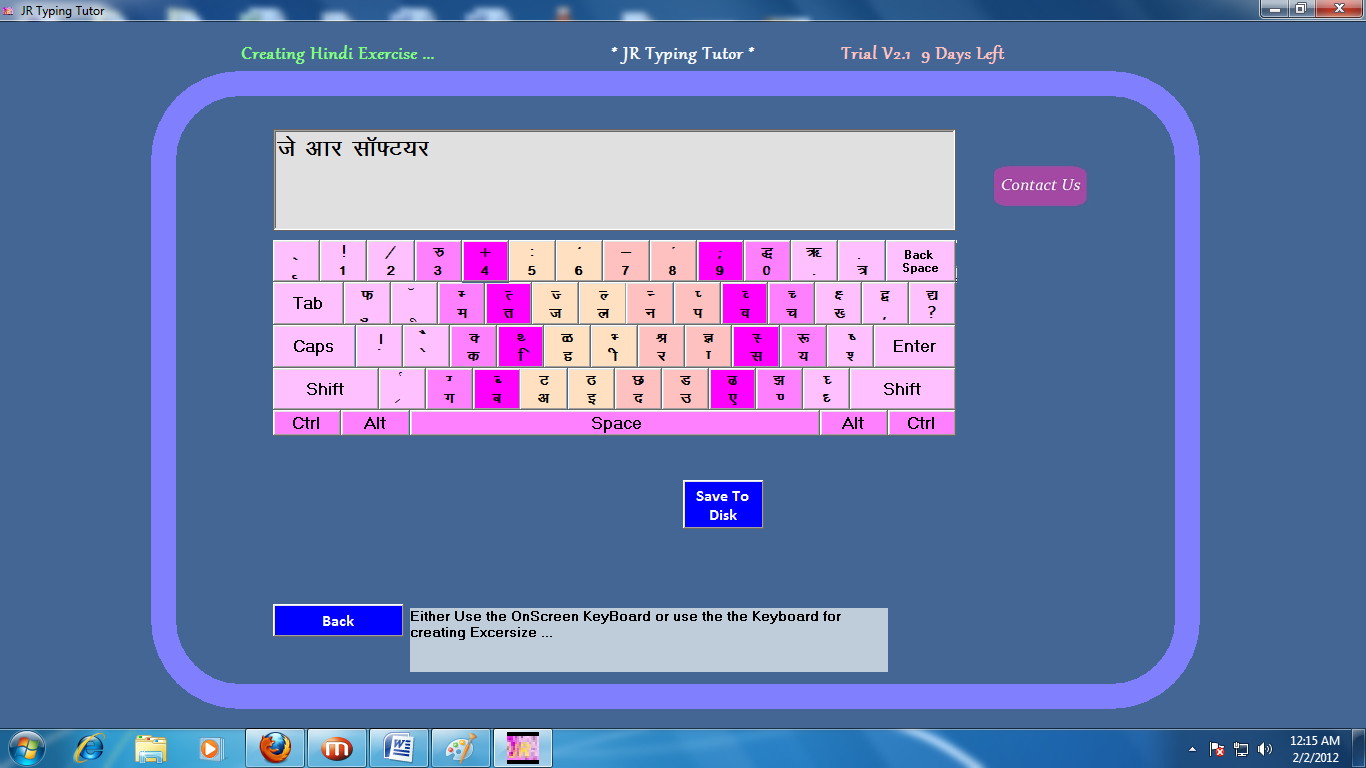The image size is (1366, 768).
Task: Click the right Alt key on-screen
Action: [x=853, y=423]
